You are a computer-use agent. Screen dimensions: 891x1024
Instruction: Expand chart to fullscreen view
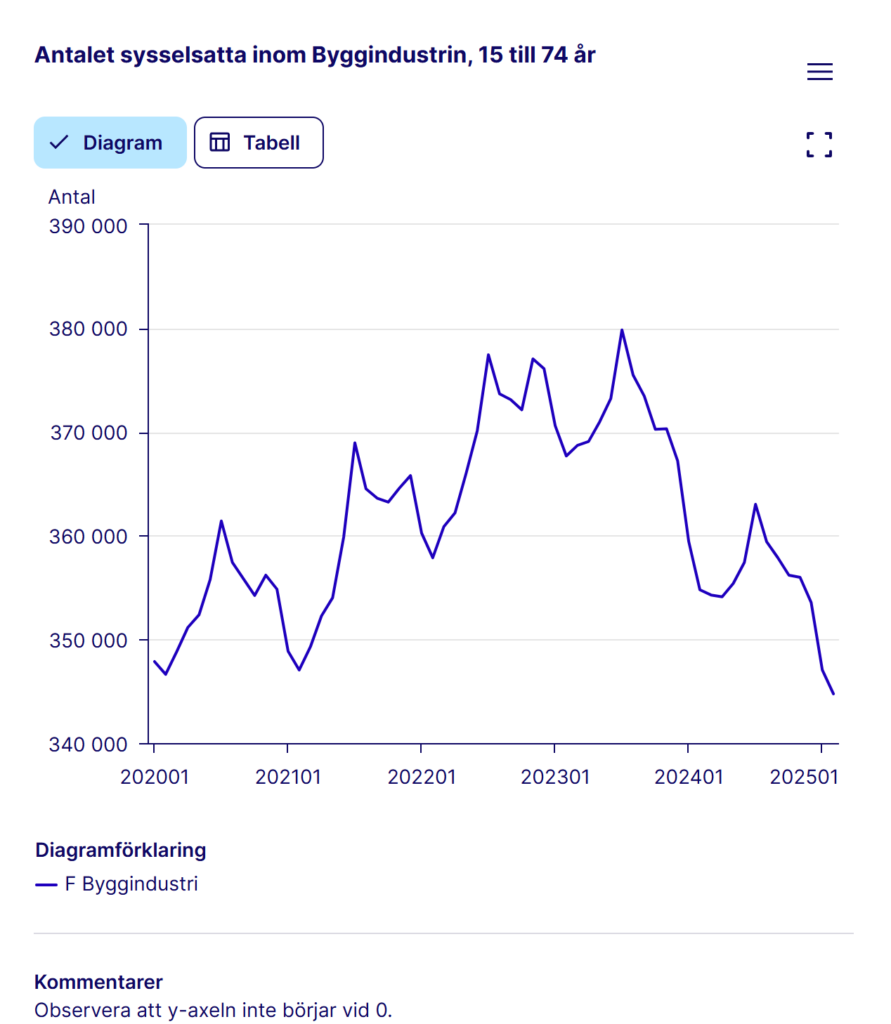pyautogui.click(x=819, y=144)
